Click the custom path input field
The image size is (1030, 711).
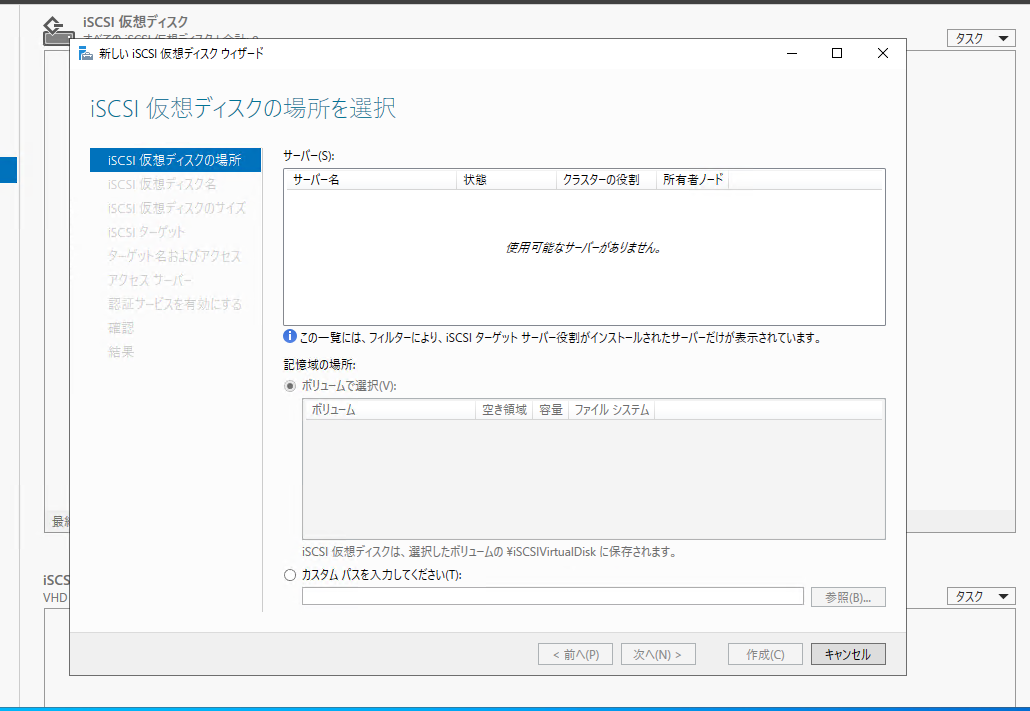[552, 596]
